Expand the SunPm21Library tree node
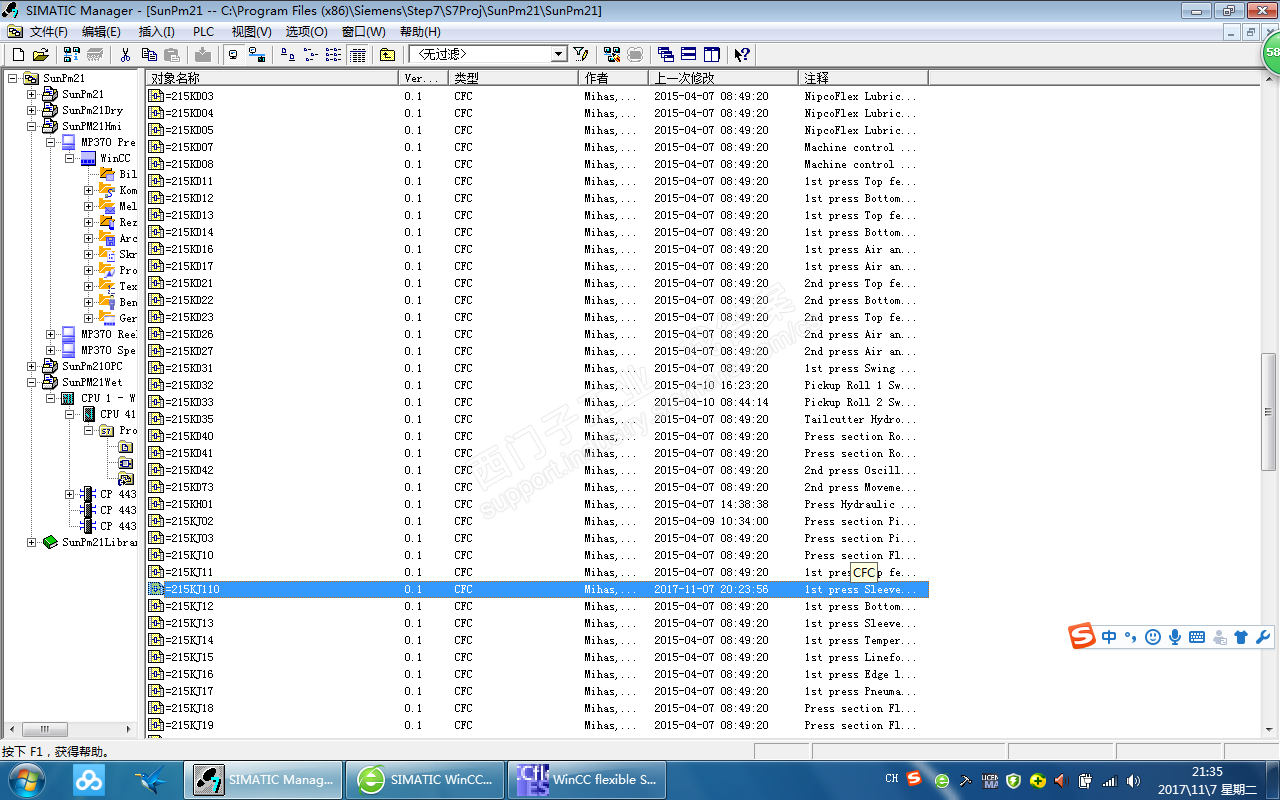The height and width of the screenshot is (800, 1280). click(x=32, y=542)
